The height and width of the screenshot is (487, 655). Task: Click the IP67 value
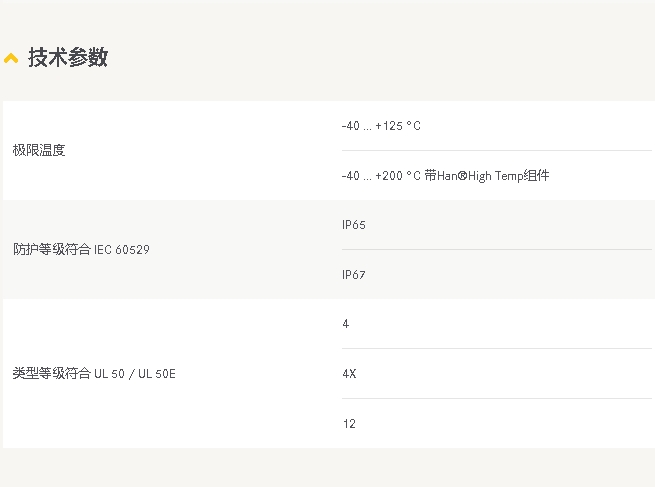tap(353, 274)
